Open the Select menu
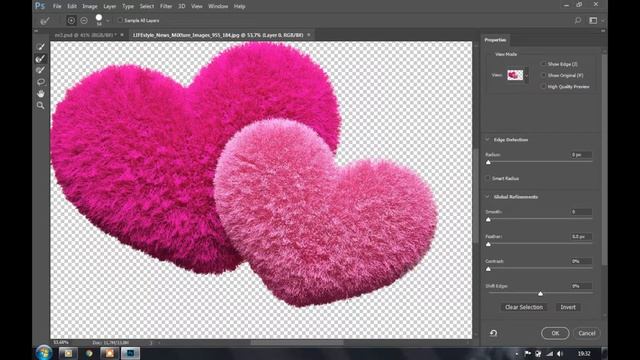The image size is (640, 360). pyautogui.click(x=147, y=6)
